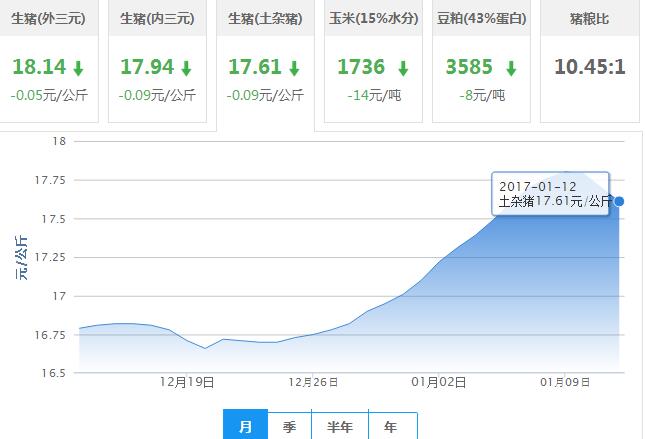Click the 10.45:1 ratio value
The image size is (645, 439).
(590, 67)
